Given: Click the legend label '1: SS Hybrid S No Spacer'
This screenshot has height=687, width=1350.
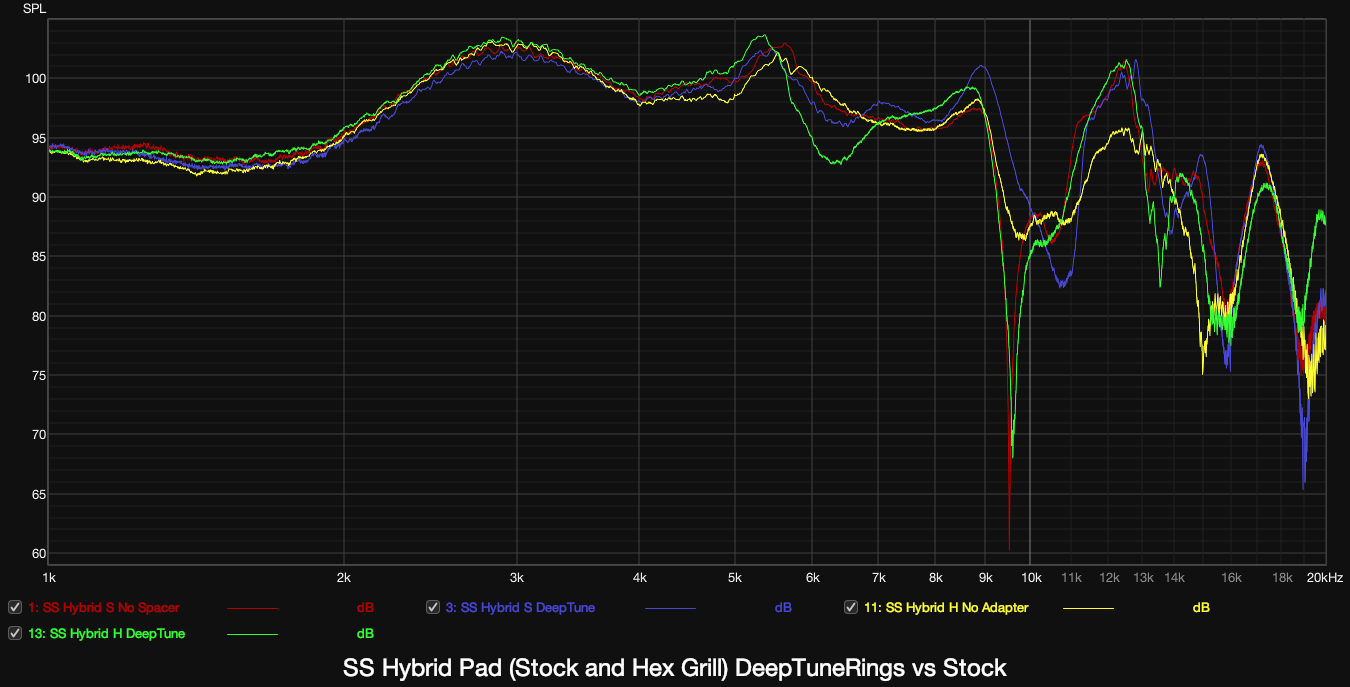Looking at the screenshot, I should 104,607.
